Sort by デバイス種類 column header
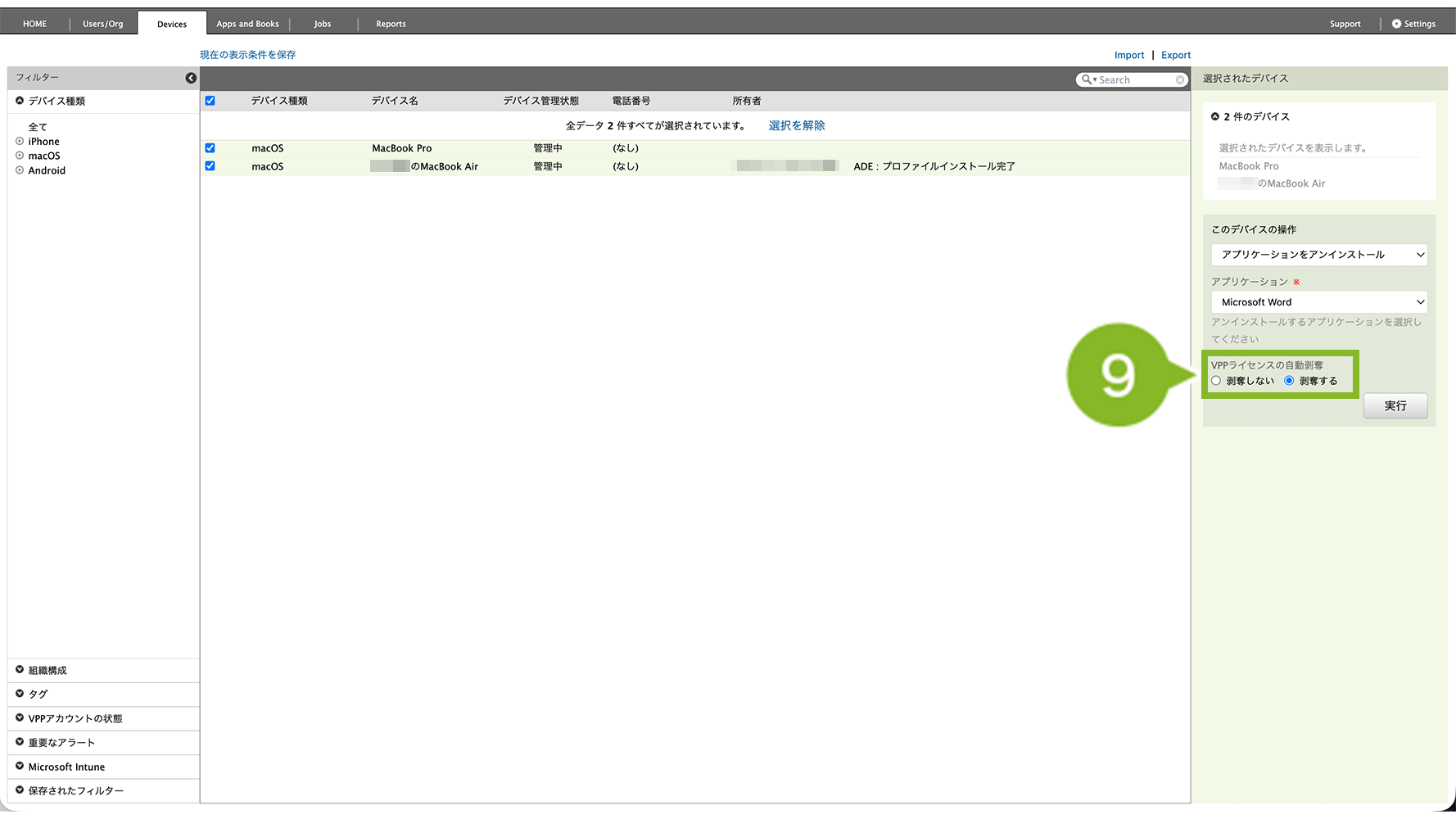The image size is (1456, 819). click(x=279, y=101)
